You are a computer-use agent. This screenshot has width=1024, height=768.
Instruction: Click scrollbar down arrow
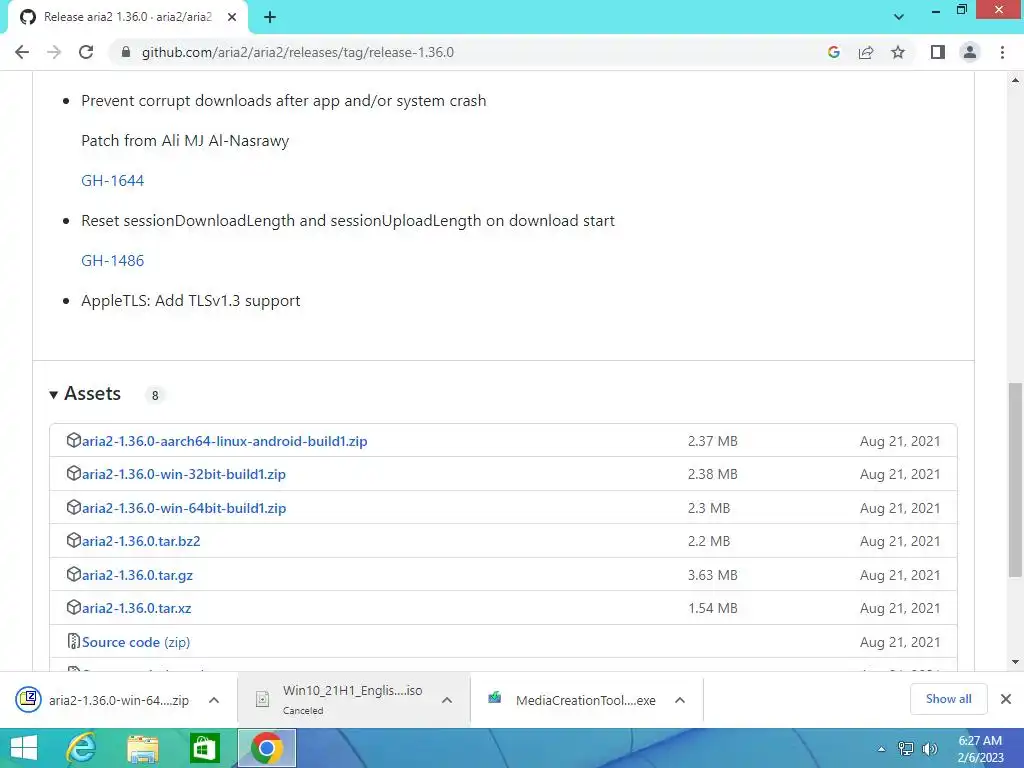click(x=1015, y=662)
